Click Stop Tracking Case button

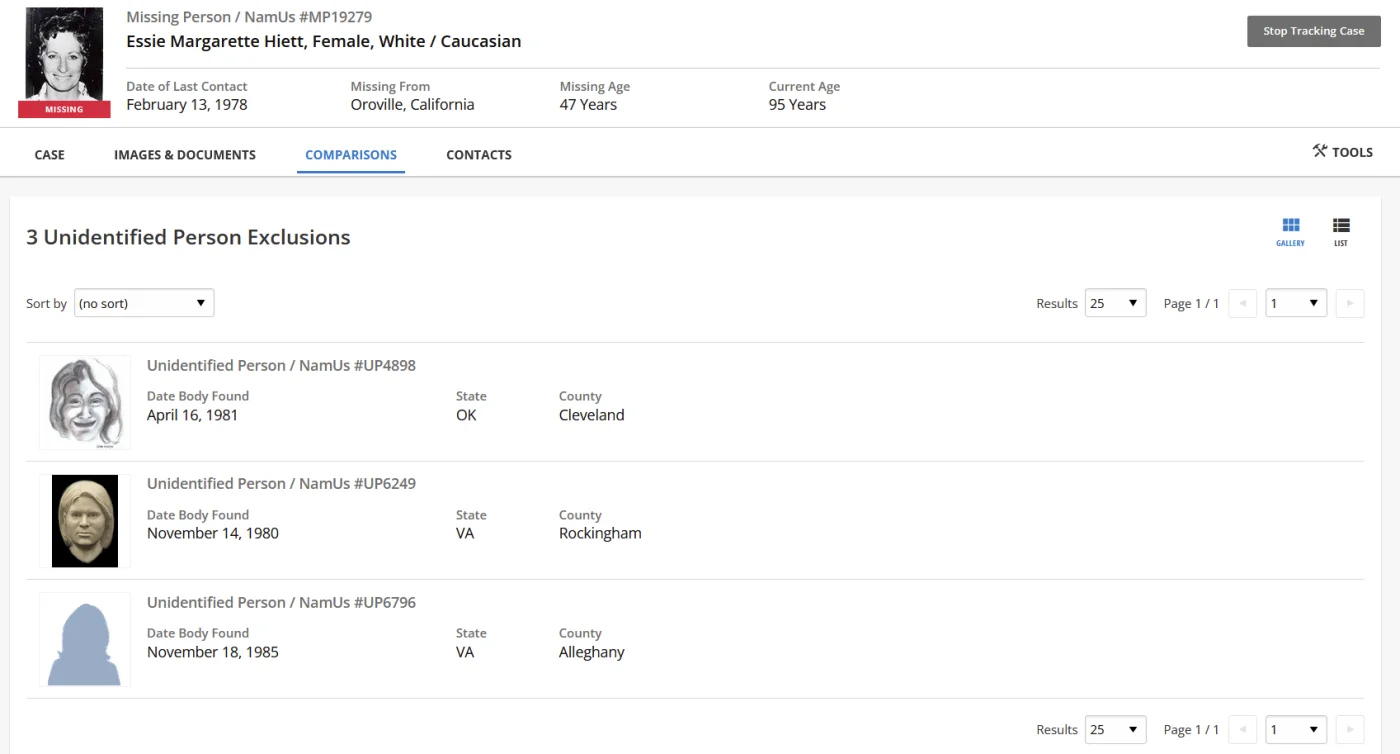point(1313,31)
